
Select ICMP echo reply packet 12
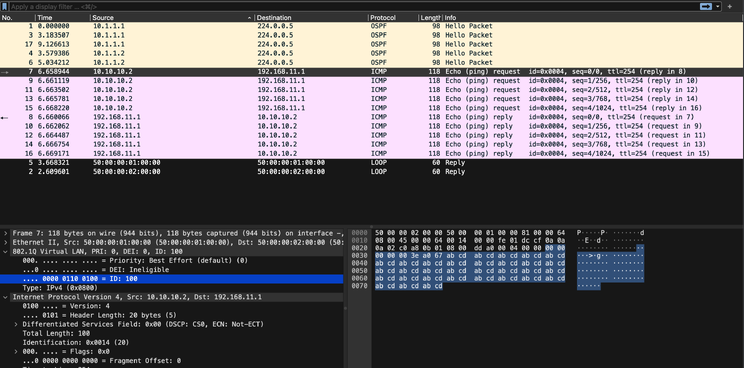(372, 135)
